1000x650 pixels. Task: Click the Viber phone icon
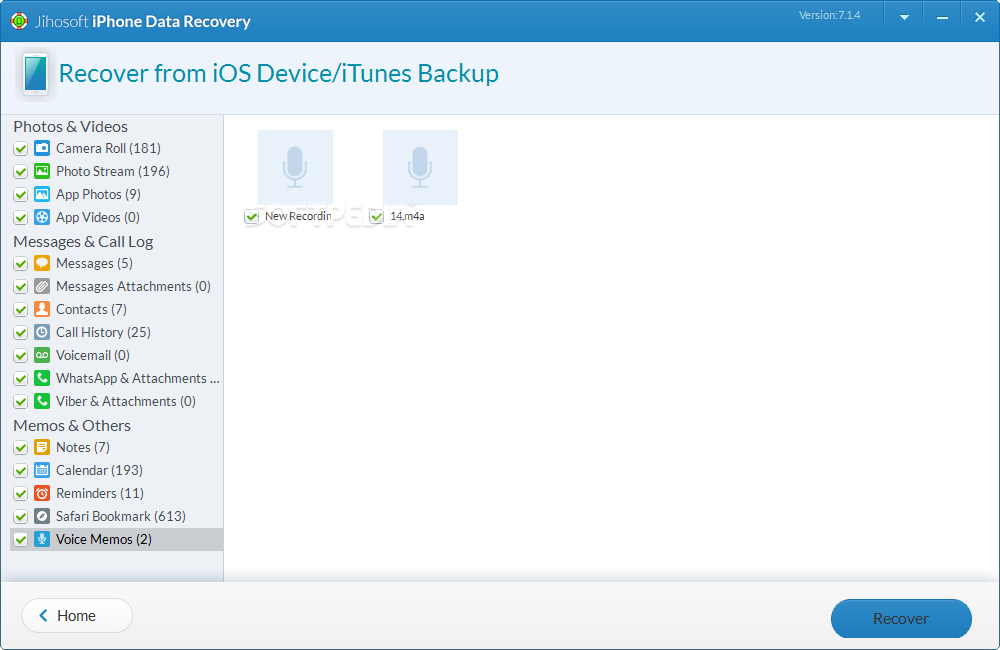click(x=42, y=401)
